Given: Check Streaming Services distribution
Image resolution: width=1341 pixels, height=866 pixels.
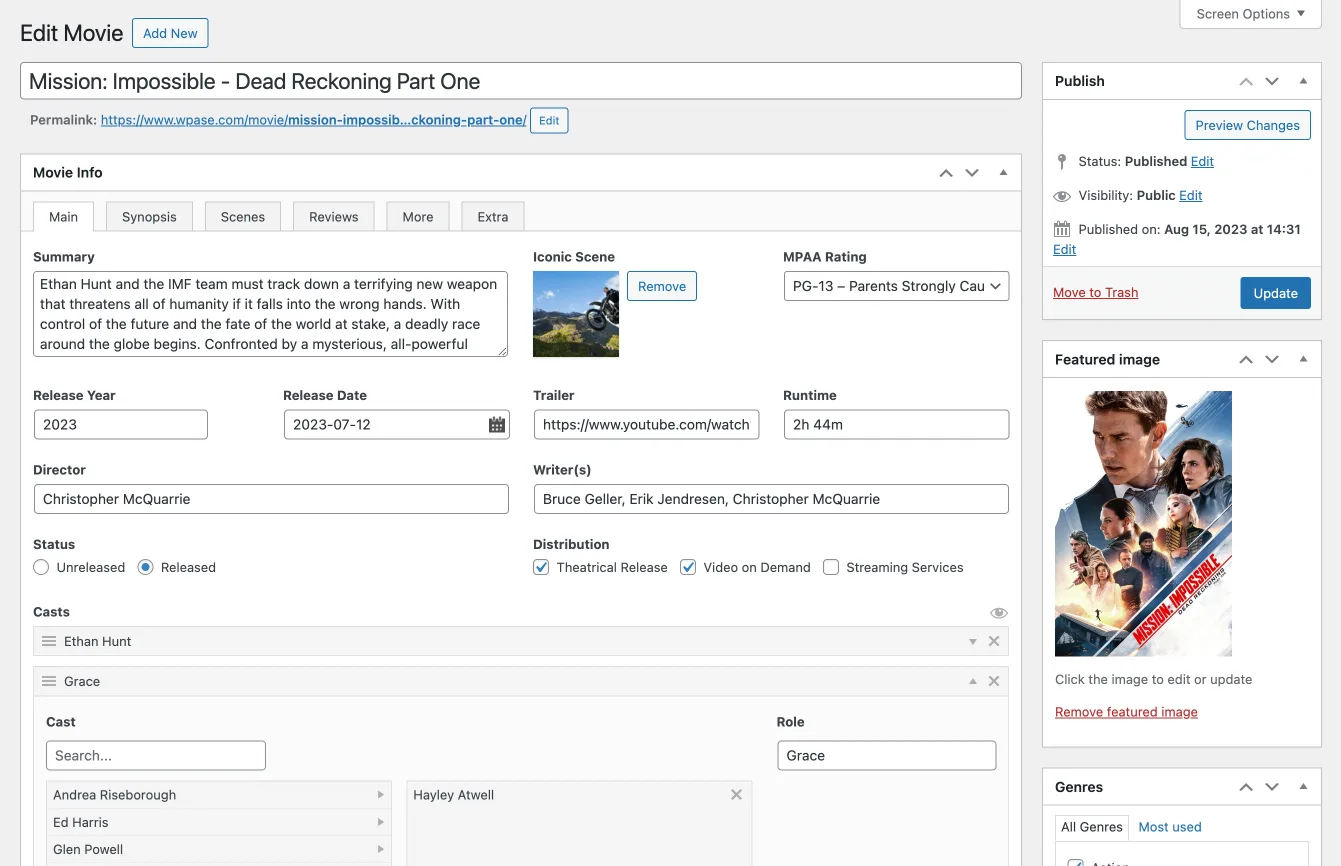Looking at the screenshot, I should tap(831, 567).
